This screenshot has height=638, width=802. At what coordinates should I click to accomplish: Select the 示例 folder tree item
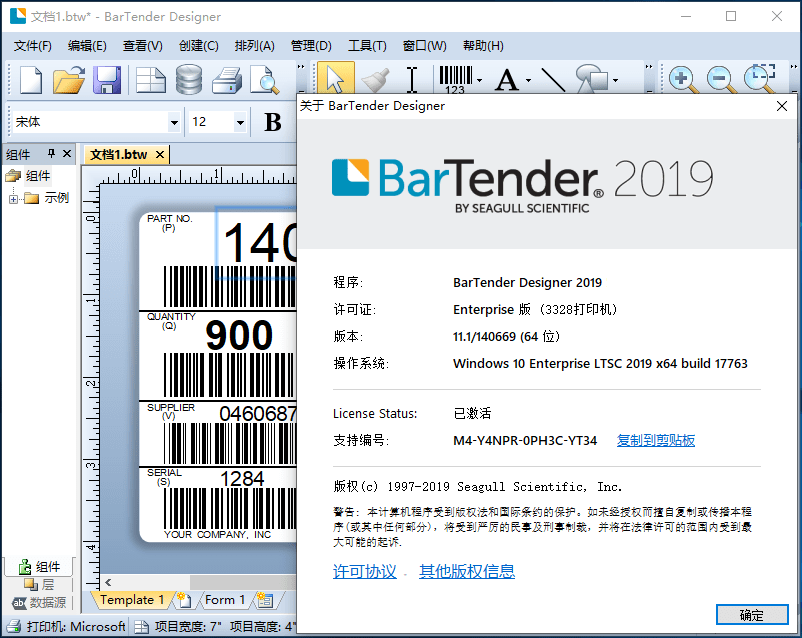coord(56,198)
